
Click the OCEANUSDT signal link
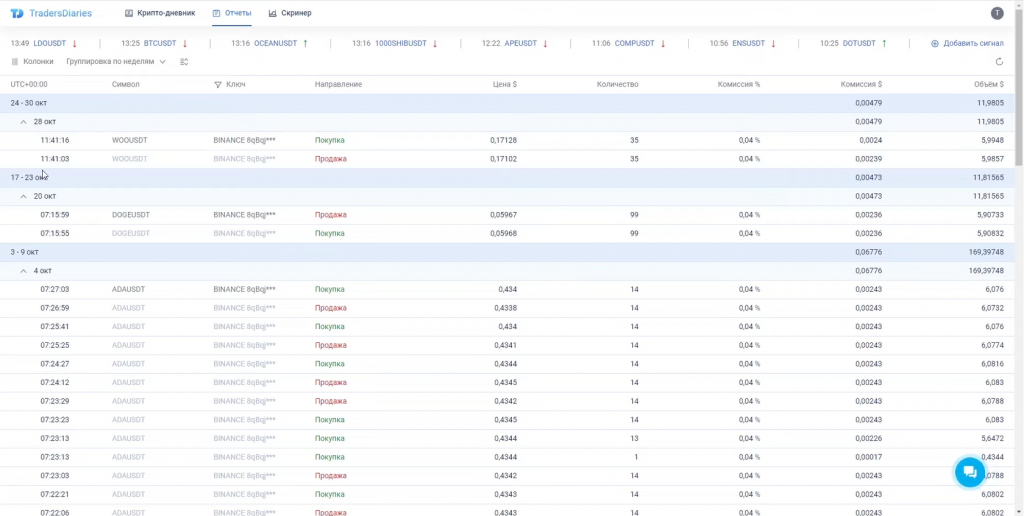[x=275, y=44]
